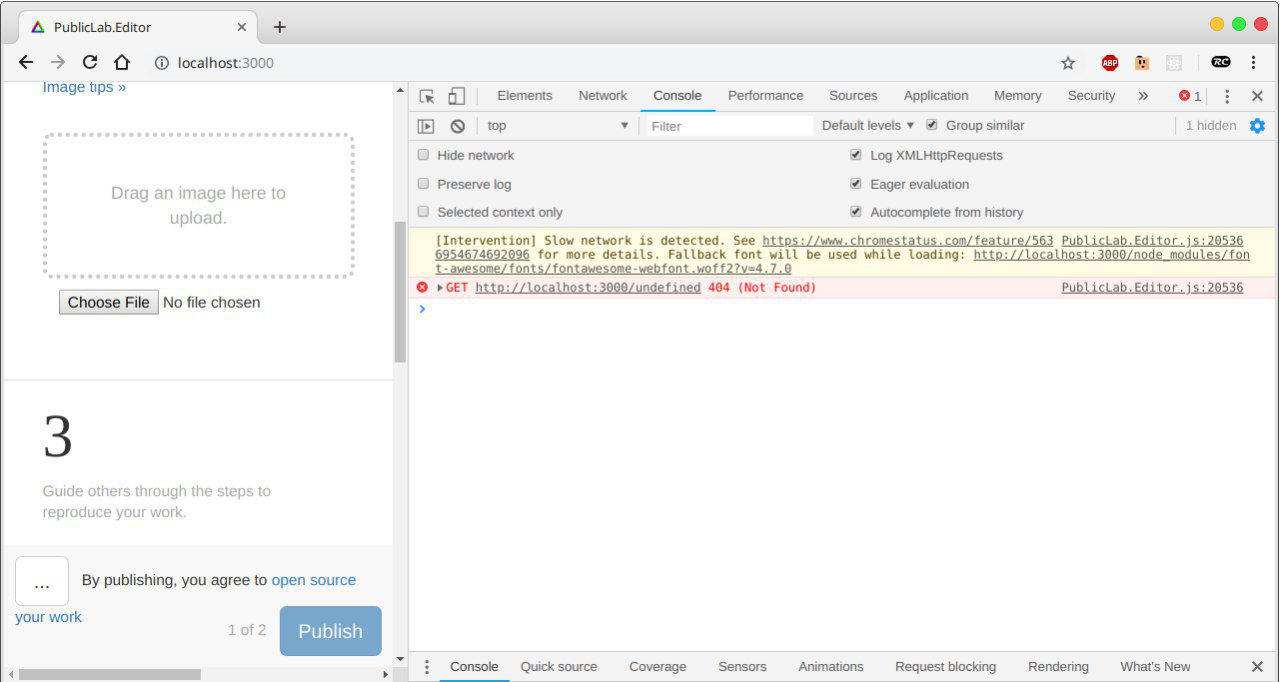Open Rendering drawer tab
1280x682 pixels.
pos(1058,667)
